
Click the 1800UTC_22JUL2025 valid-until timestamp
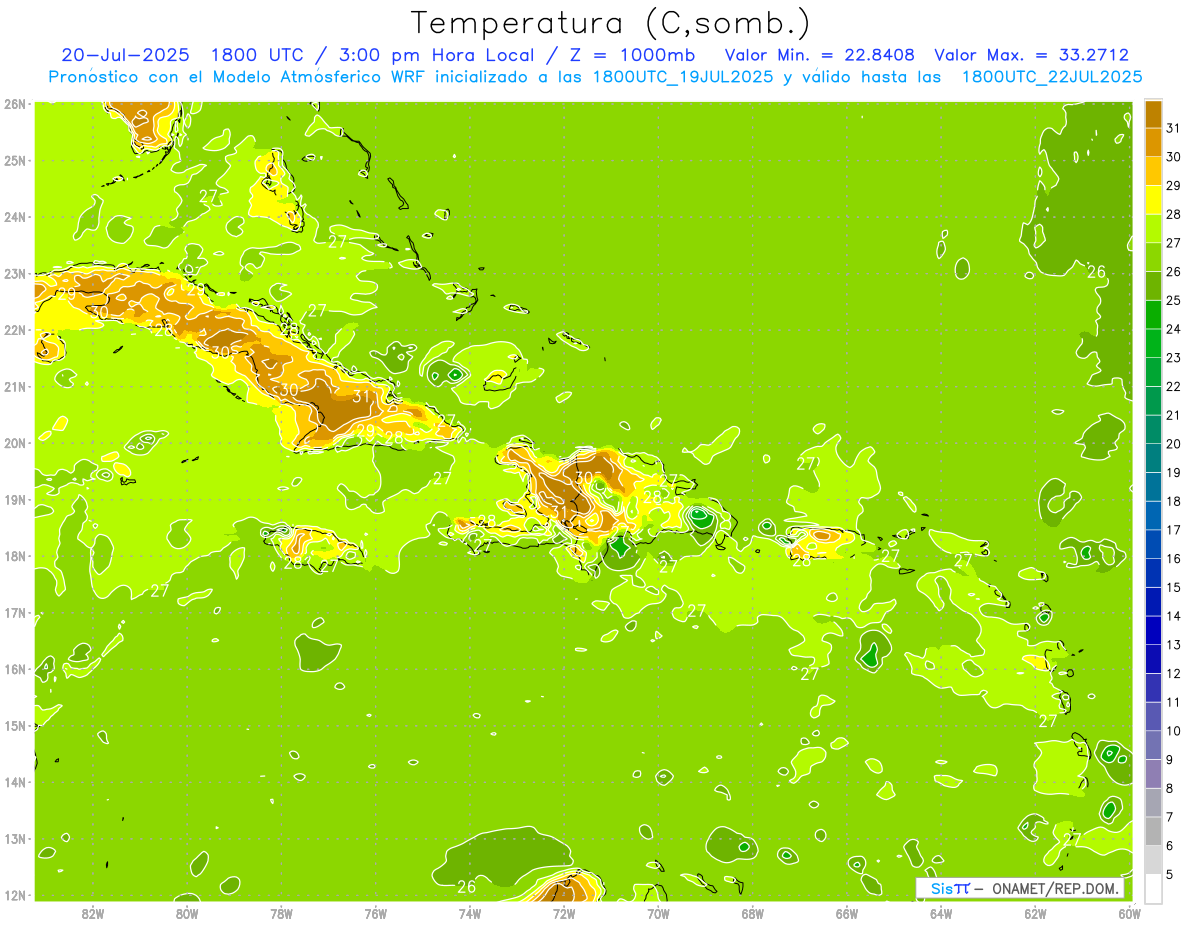pyautogui.click(x=1052, y=76)
